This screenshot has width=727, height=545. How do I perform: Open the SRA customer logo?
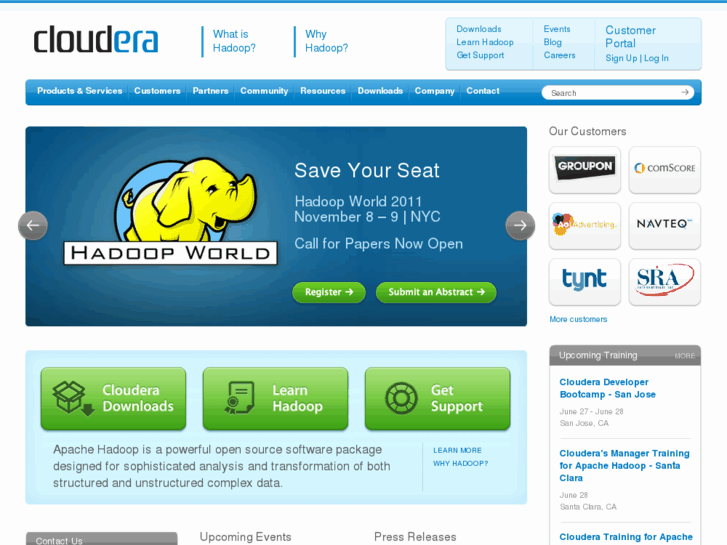pyautogui.click(x=664, y=282)
